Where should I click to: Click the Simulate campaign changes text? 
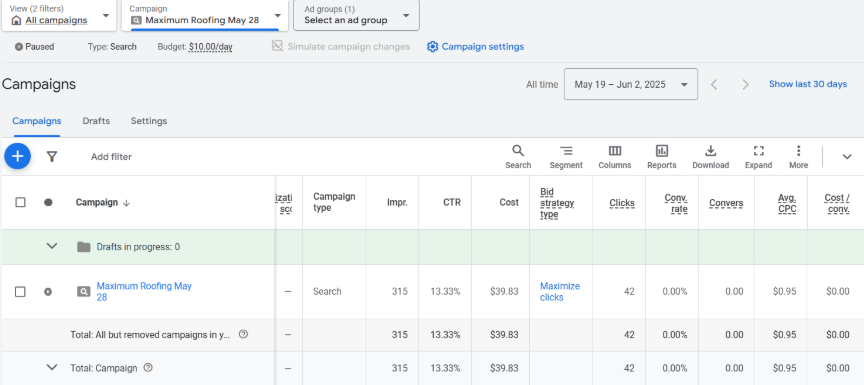point(349,47)
